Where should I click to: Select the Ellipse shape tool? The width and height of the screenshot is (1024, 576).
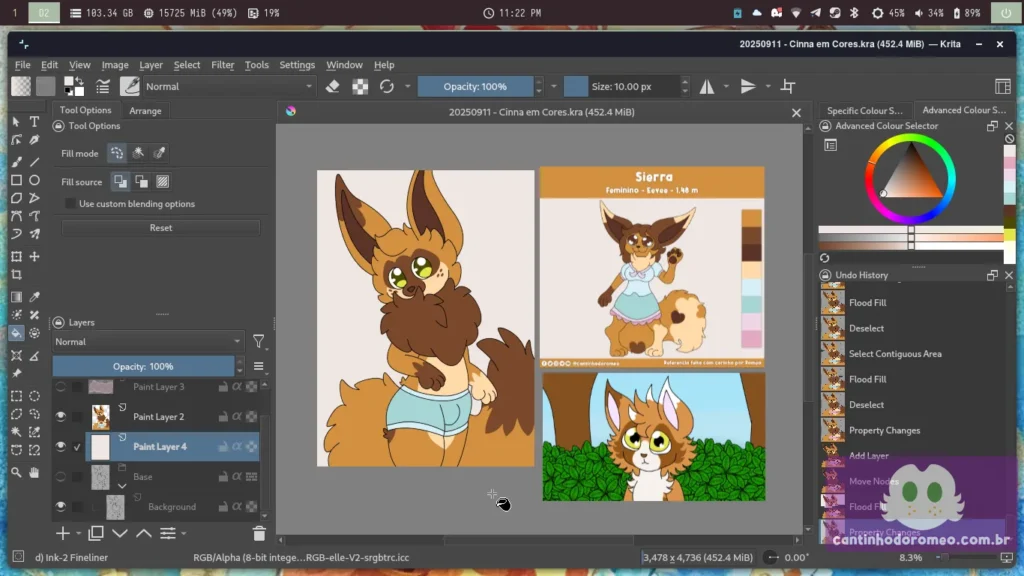(x=35, y=180)
